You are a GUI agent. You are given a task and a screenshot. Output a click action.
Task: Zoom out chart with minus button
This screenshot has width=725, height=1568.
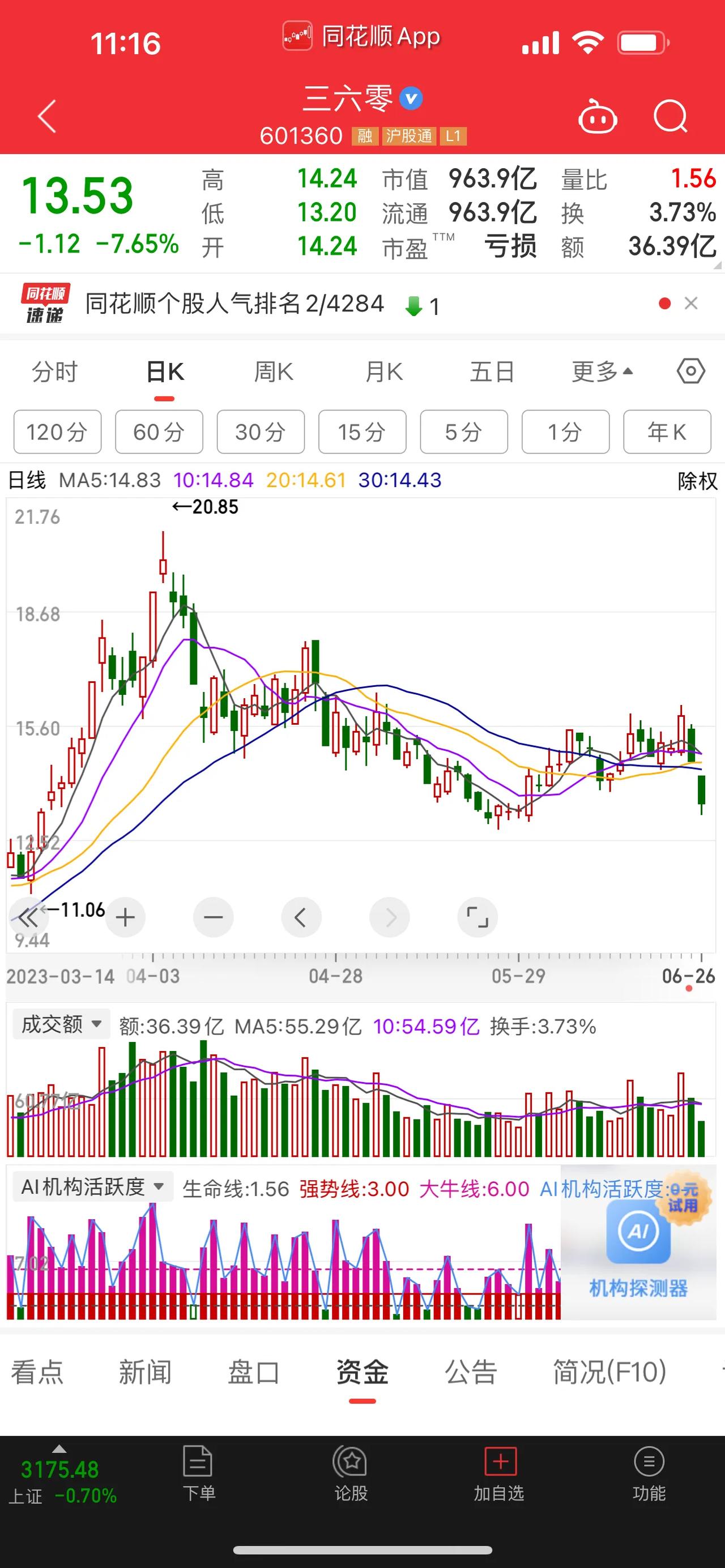213,917
